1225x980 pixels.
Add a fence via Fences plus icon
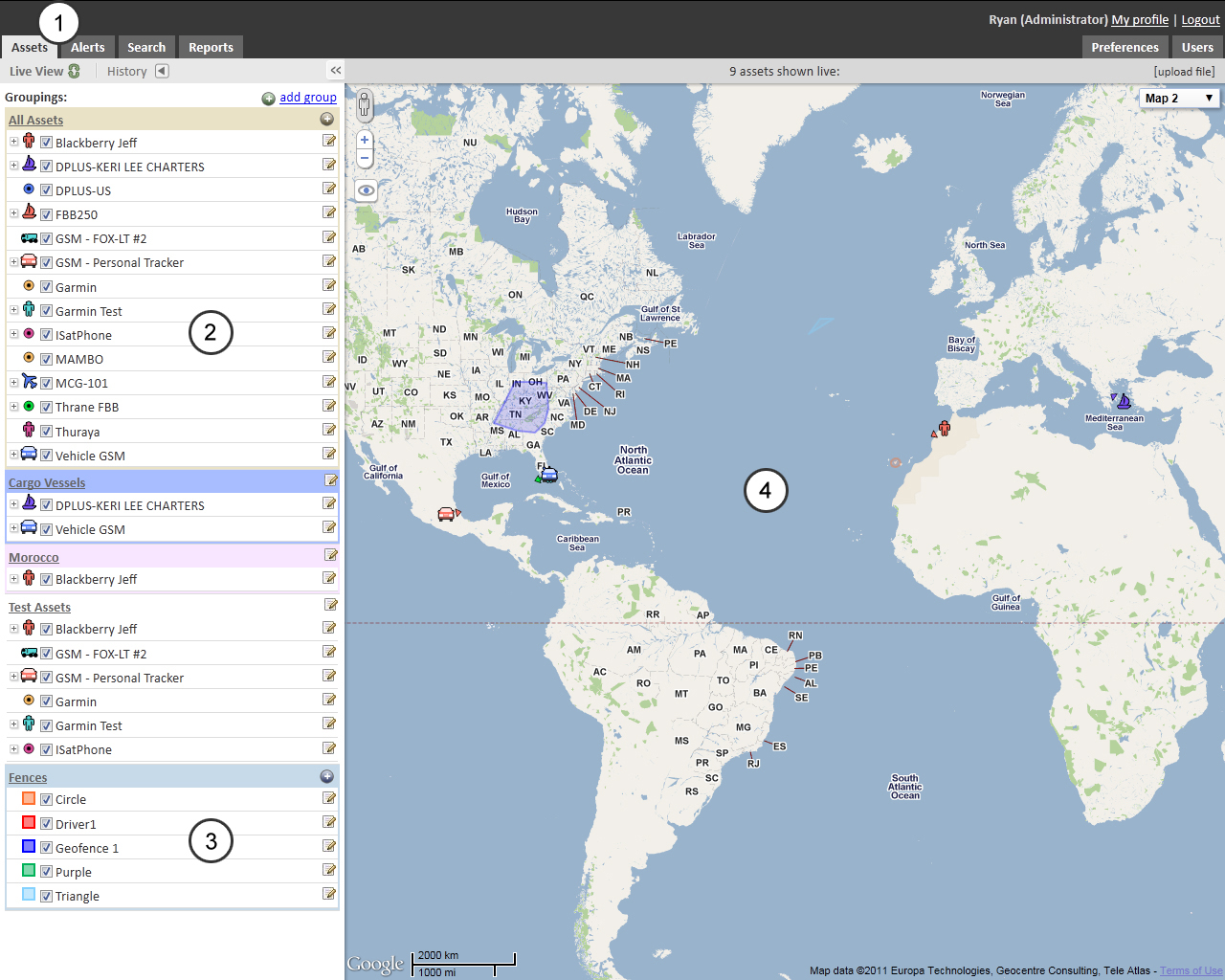point(326,776)
